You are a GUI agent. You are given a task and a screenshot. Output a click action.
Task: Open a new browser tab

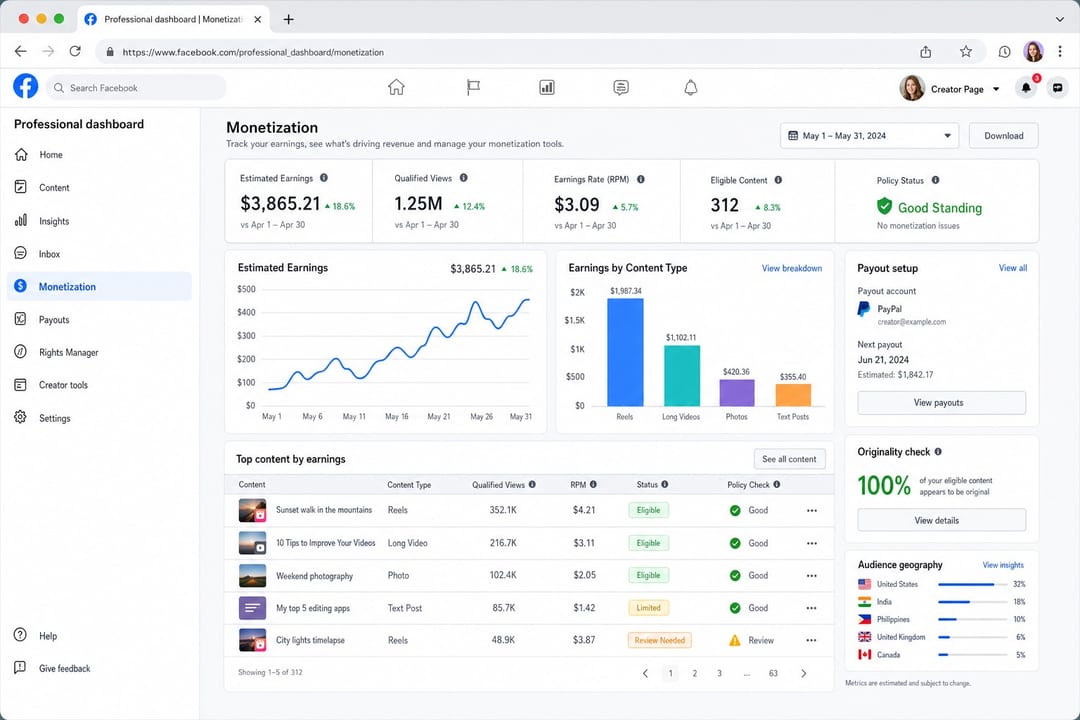pyautogui.click(x=289, y=19)
